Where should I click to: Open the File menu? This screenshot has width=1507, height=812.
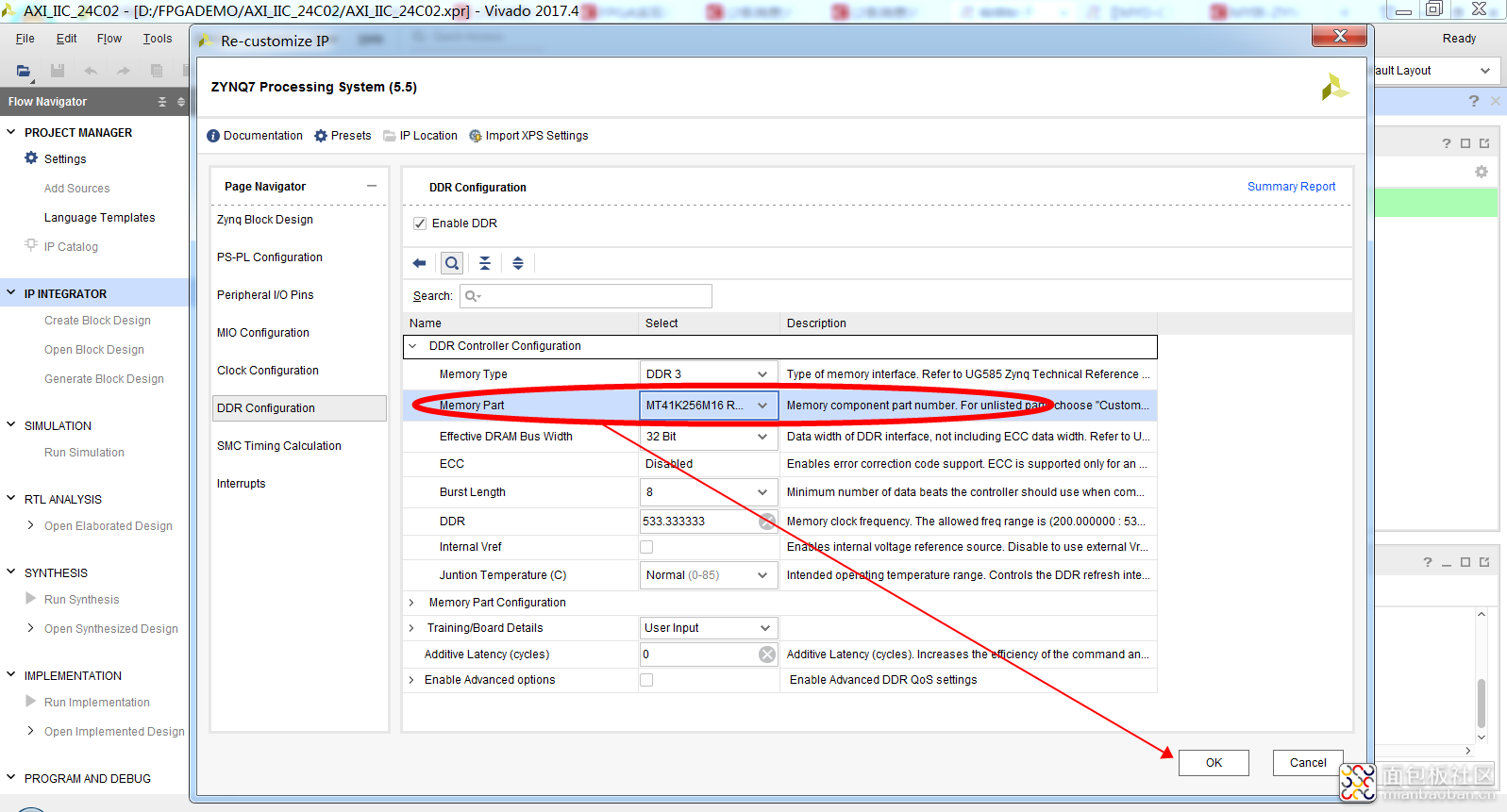pyautogui.click(x=25, y=39)
